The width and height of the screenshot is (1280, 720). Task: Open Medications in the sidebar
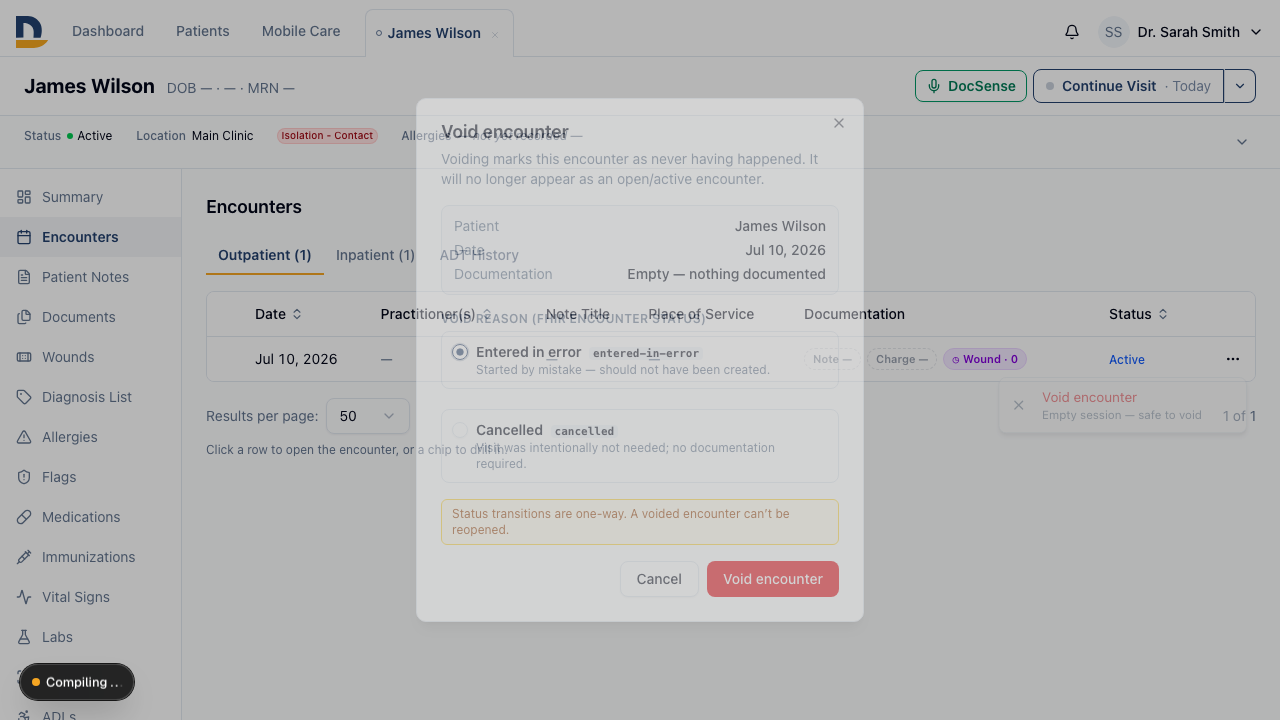(90, 517)
